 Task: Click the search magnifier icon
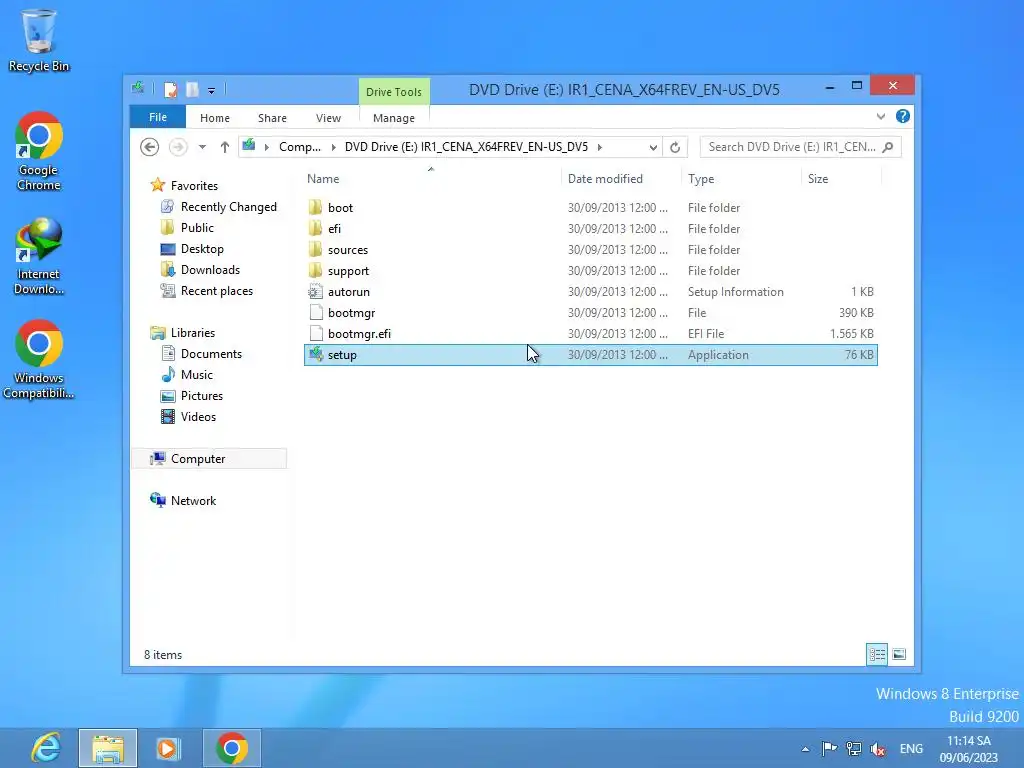click(888, 147)
